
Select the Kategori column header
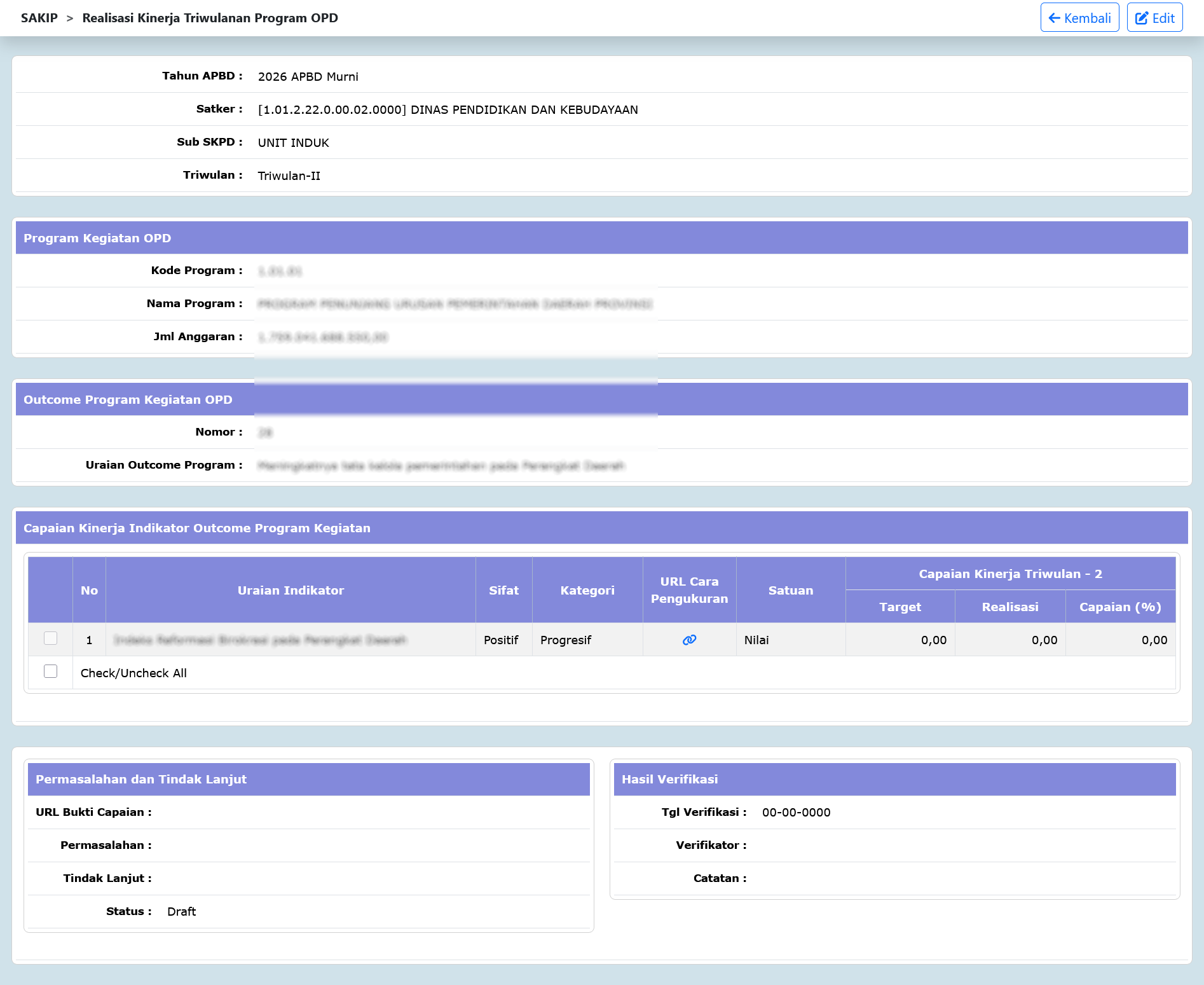click(x=587, y=590)
